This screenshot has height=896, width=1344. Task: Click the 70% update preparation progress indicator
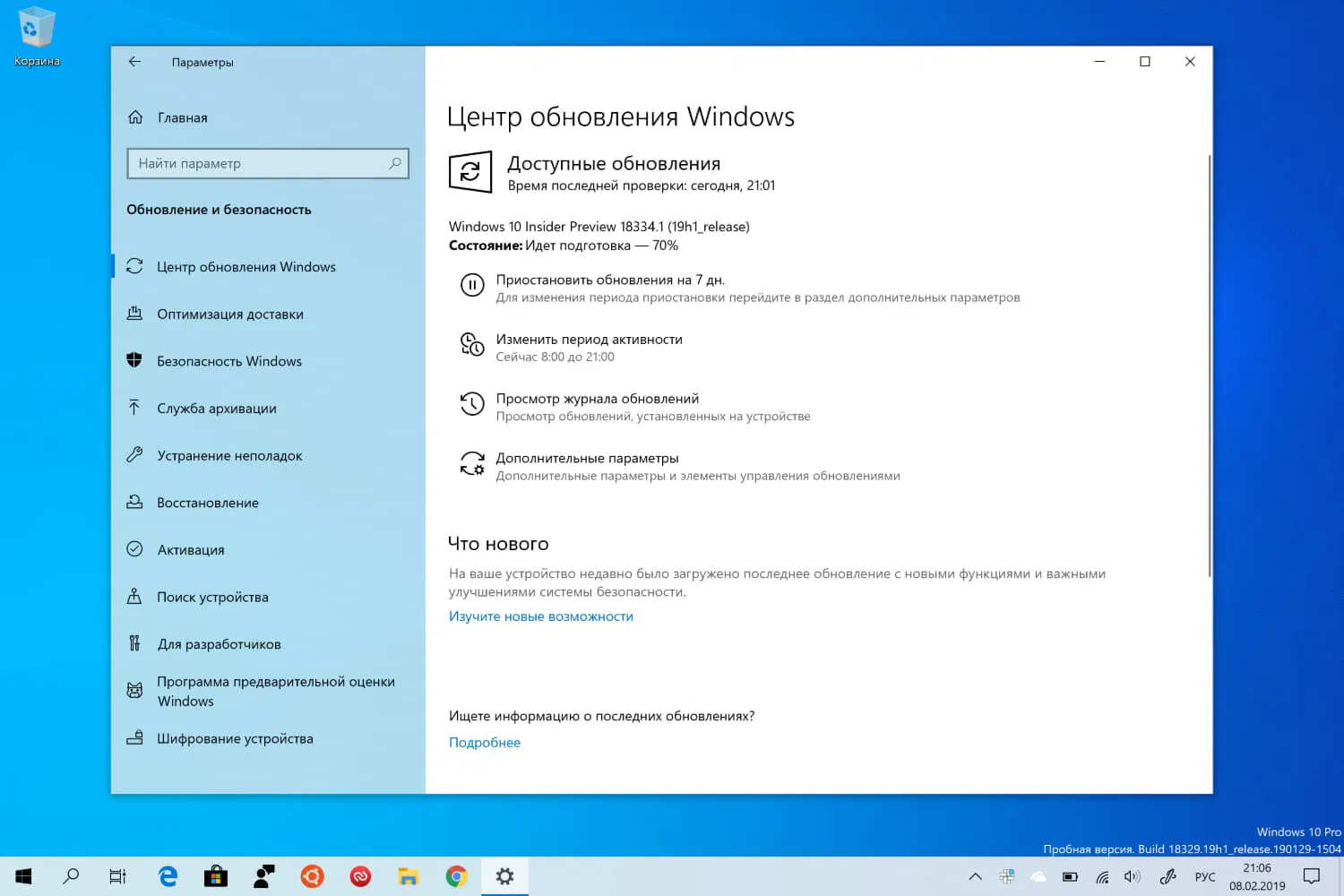click(x=665, y=245)
